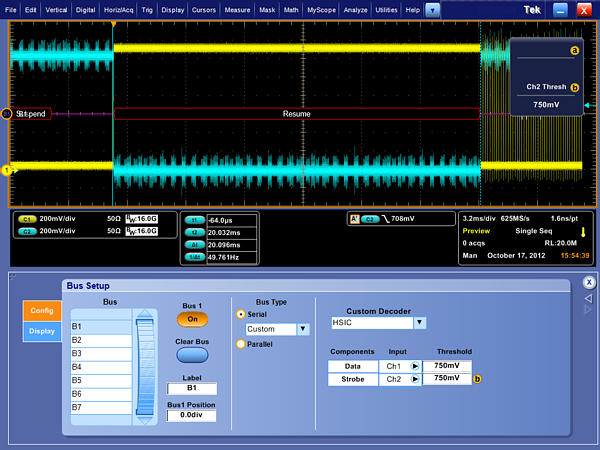This screenshot has width=600, height=450.
Task: Click the C1 channel badge in readout
Action: point(28,217)
